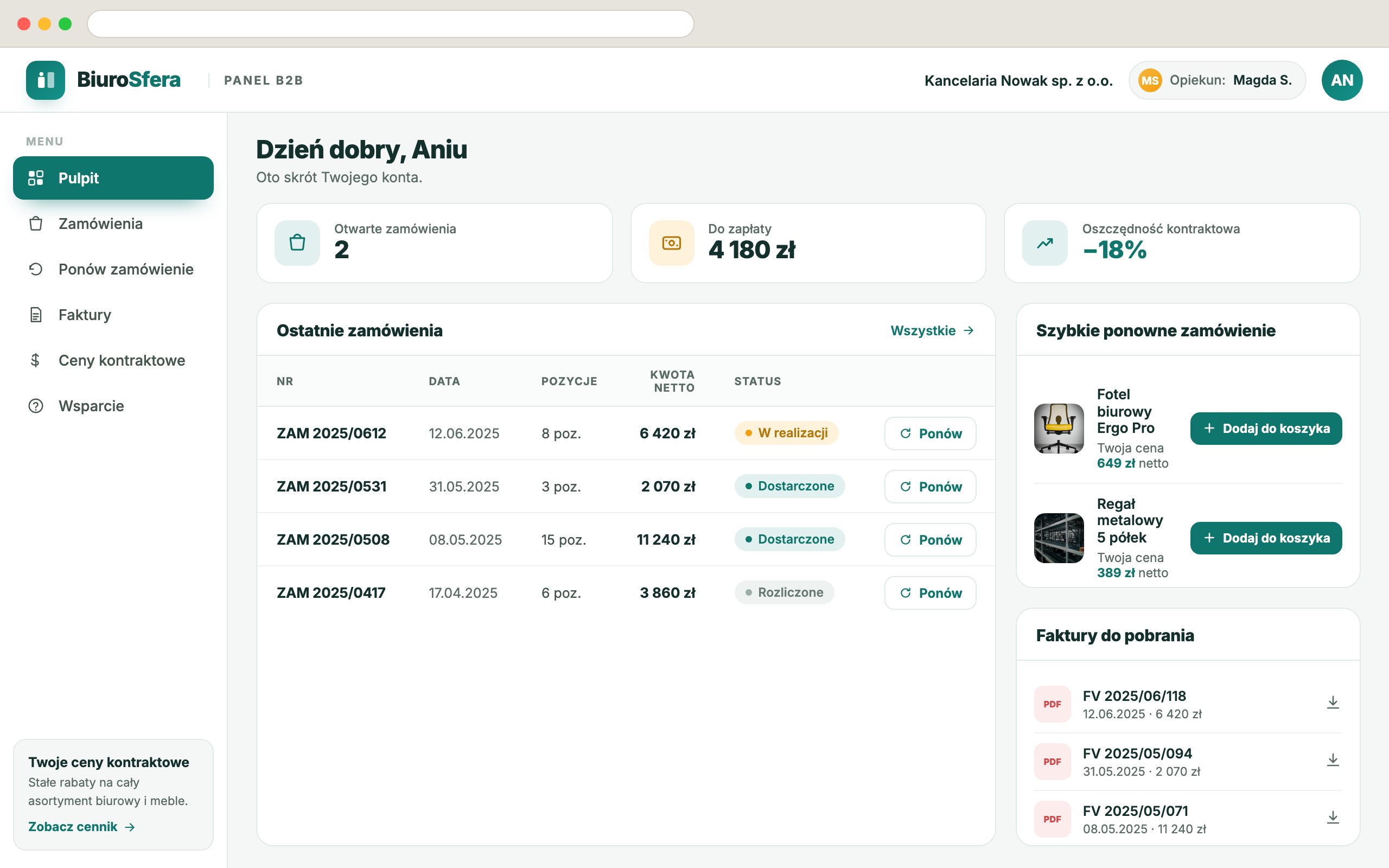
Task: Click the Regał metalowy product thumbnail
Action: 1059,538
